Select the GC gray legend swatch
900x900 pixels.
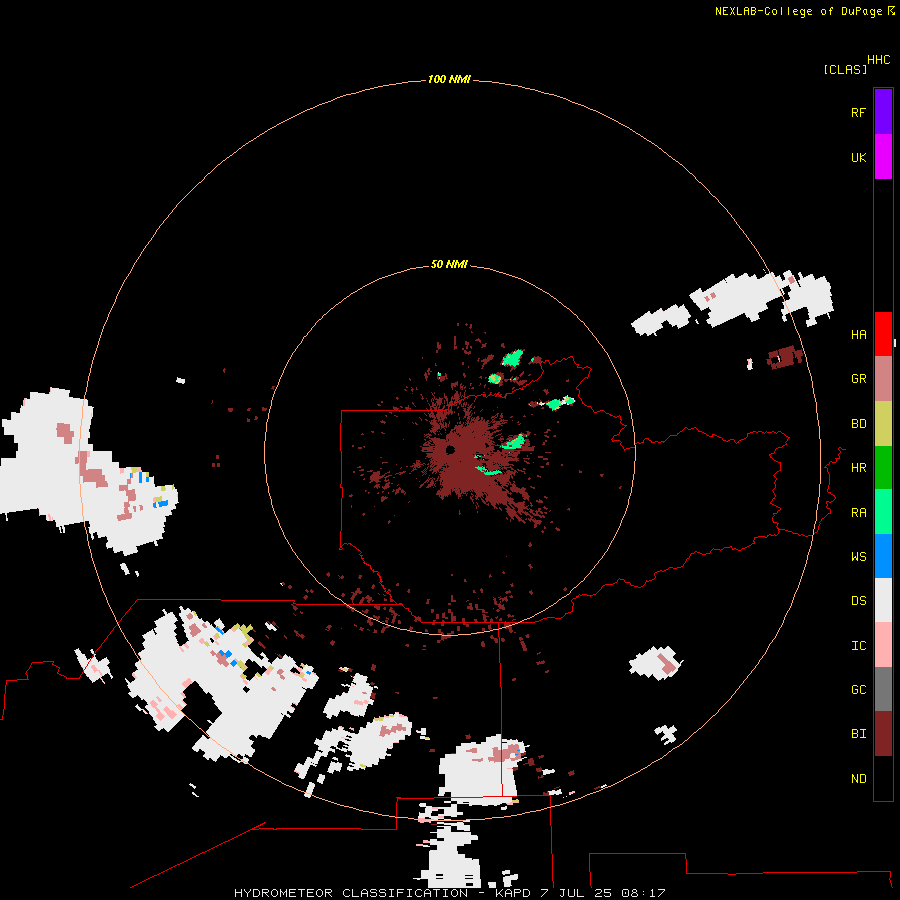tap(883, 689)
